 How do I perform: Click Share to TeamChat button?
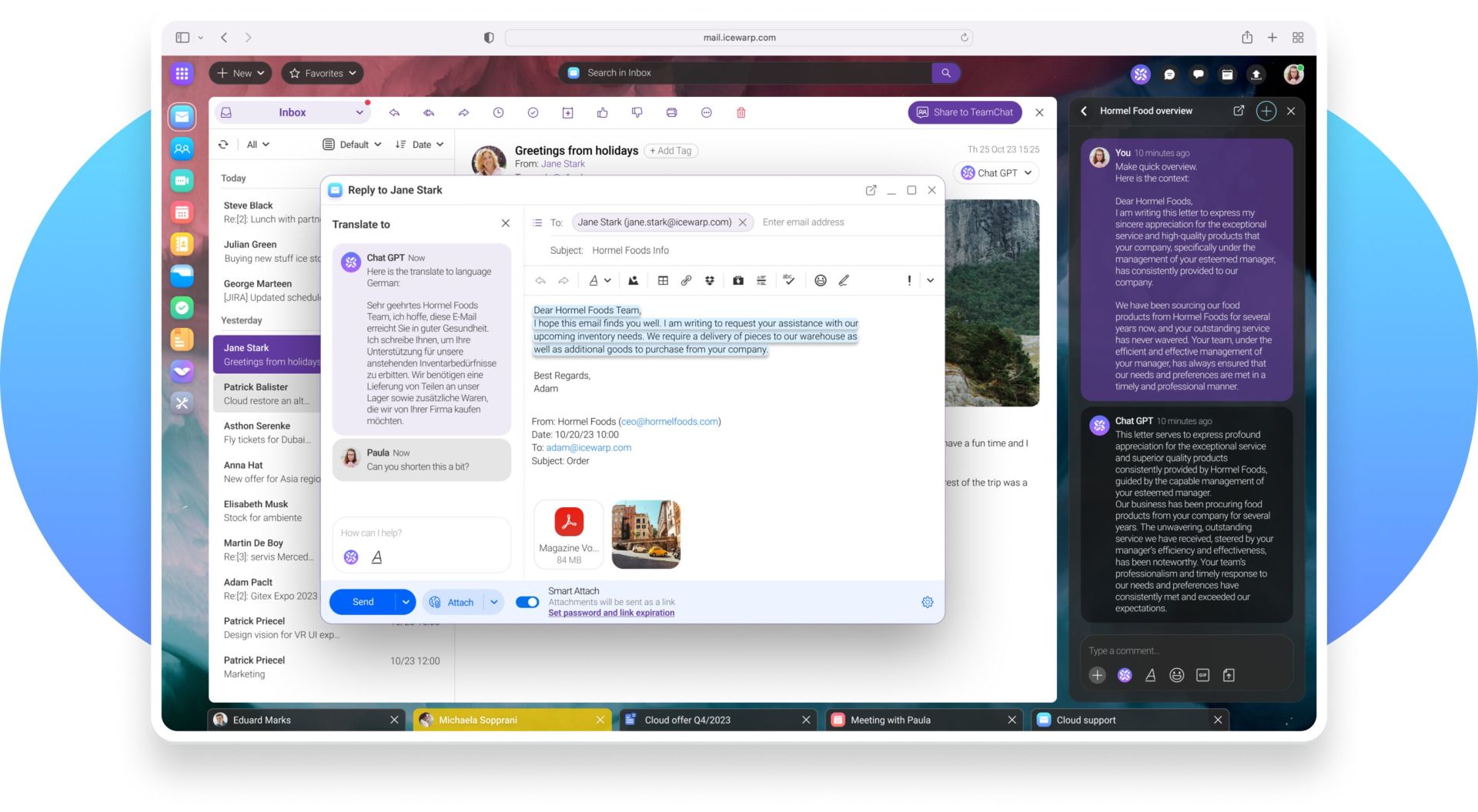(965, 112)
